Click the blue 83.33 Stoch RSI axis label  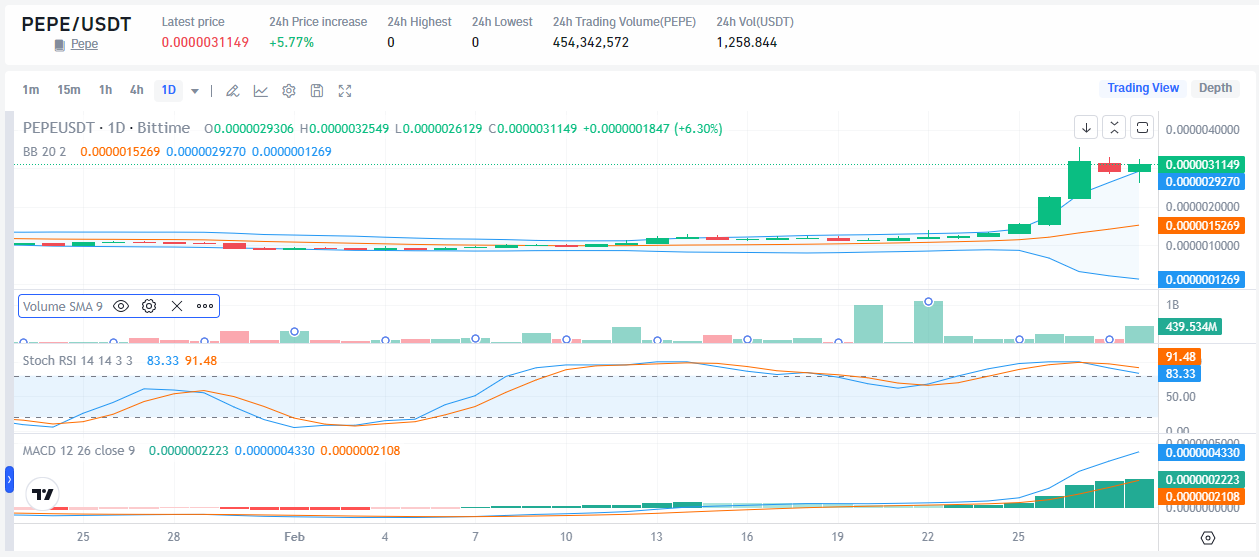[x=1181, y=373]
